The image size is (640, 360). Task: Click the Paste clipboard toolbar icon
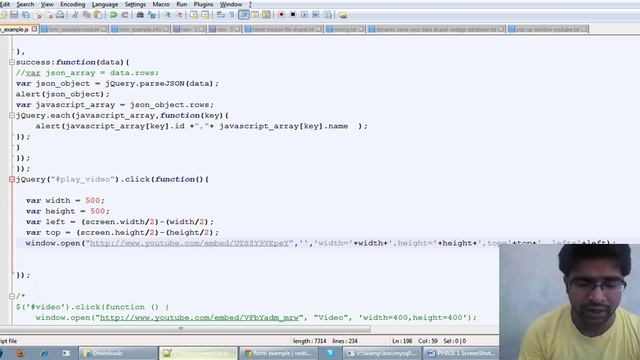(98, 15)
